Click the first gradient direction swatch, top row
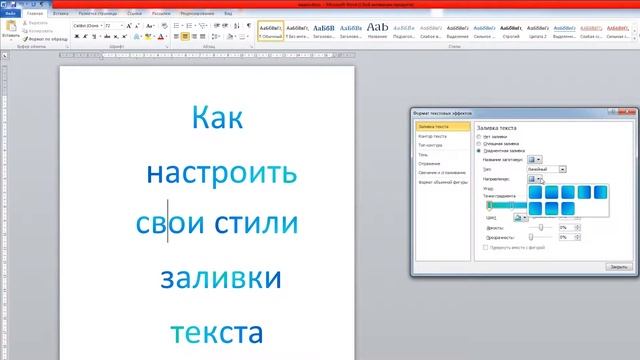 pyautogui.click(x=535, y=192)
